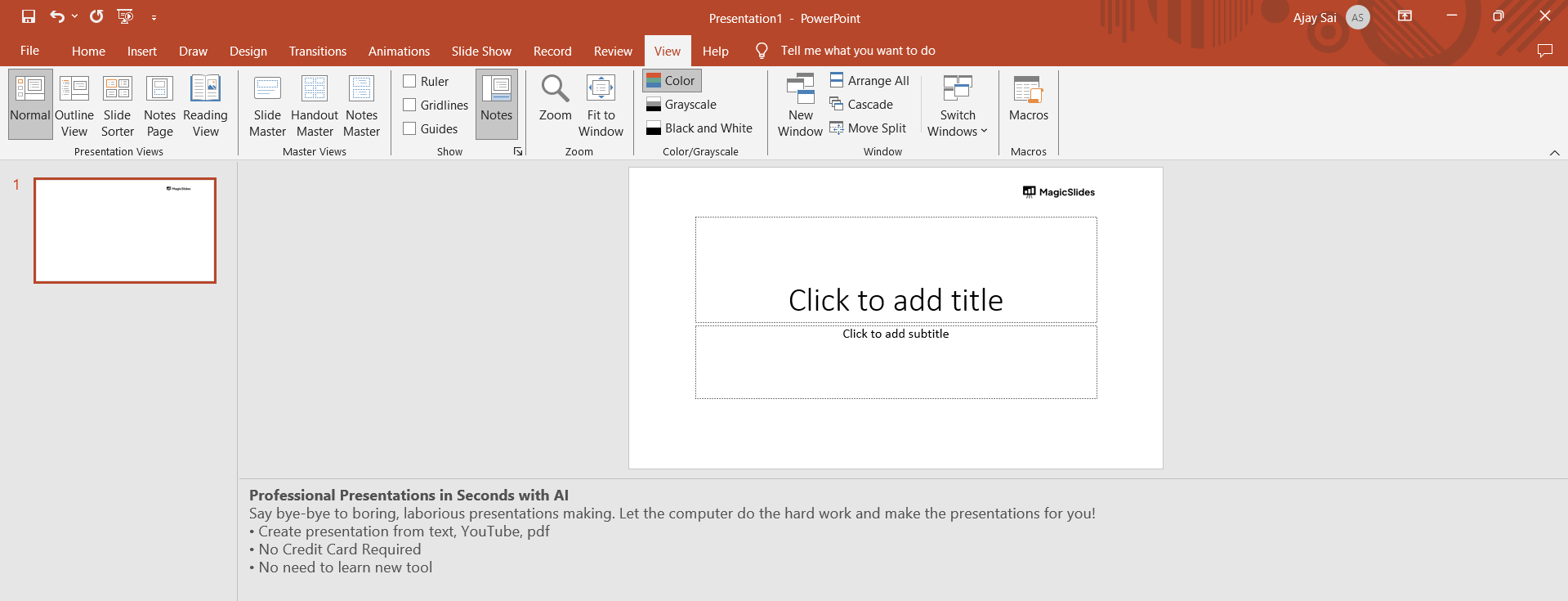Click Arrange All windows
Image resolution: width=1568 pixels, height=601 pixels.
point(869,80)
